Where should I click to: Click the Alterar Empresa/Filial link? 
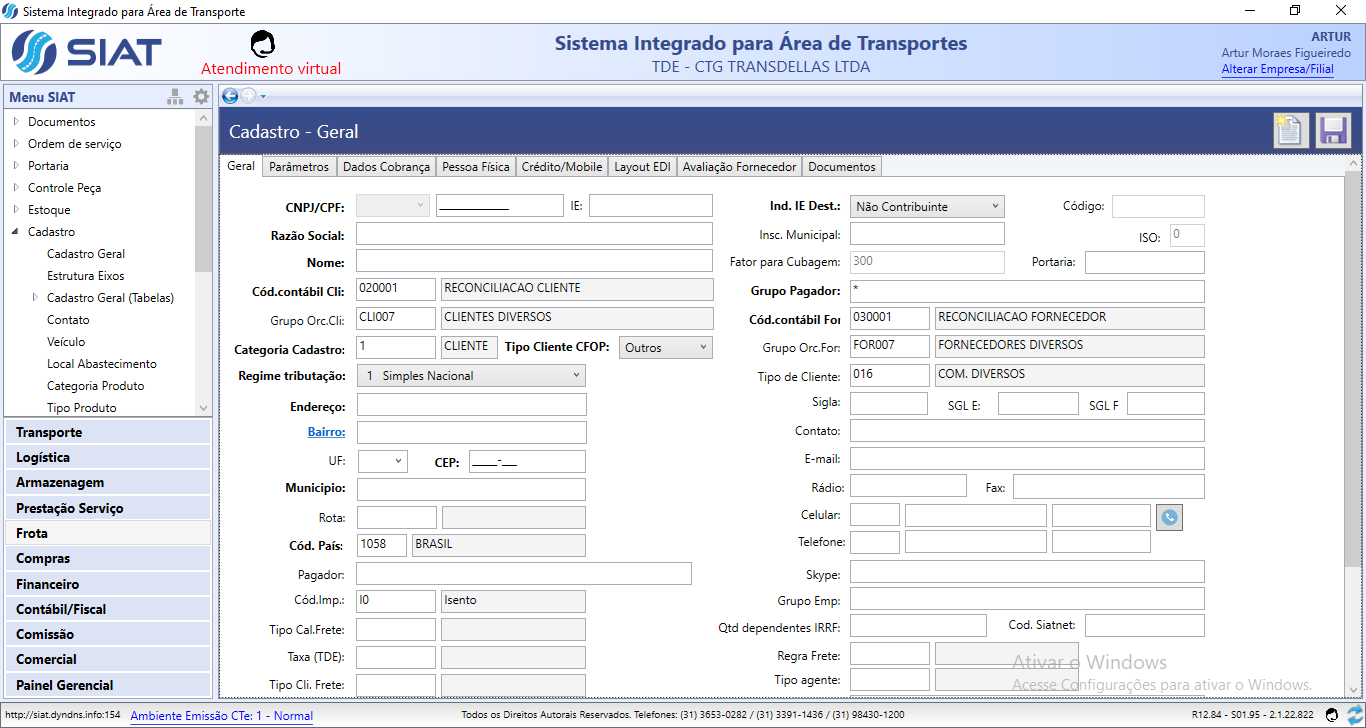pyautogui.click(x=1277, y=70)
